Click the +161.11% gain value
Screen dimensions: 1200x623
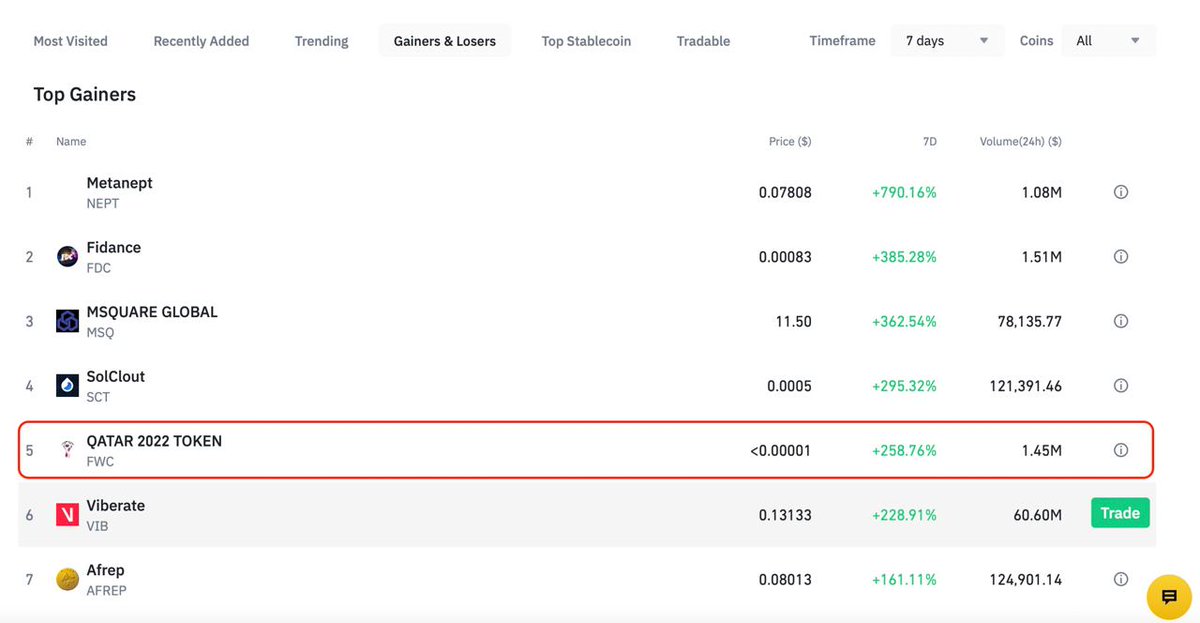pyautogui.click(x=904, y=579)
